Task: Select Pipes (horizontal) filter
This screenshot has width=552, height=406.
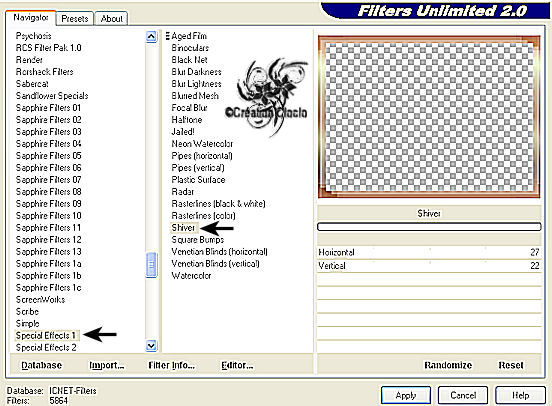Action: (x=202, y=156)
